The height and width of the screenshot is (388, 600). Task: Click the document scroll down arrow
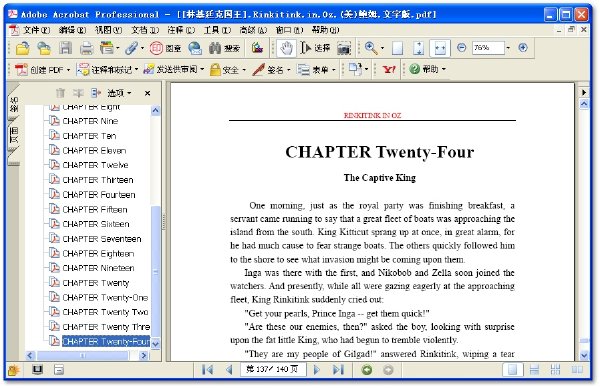pos(584,355)
